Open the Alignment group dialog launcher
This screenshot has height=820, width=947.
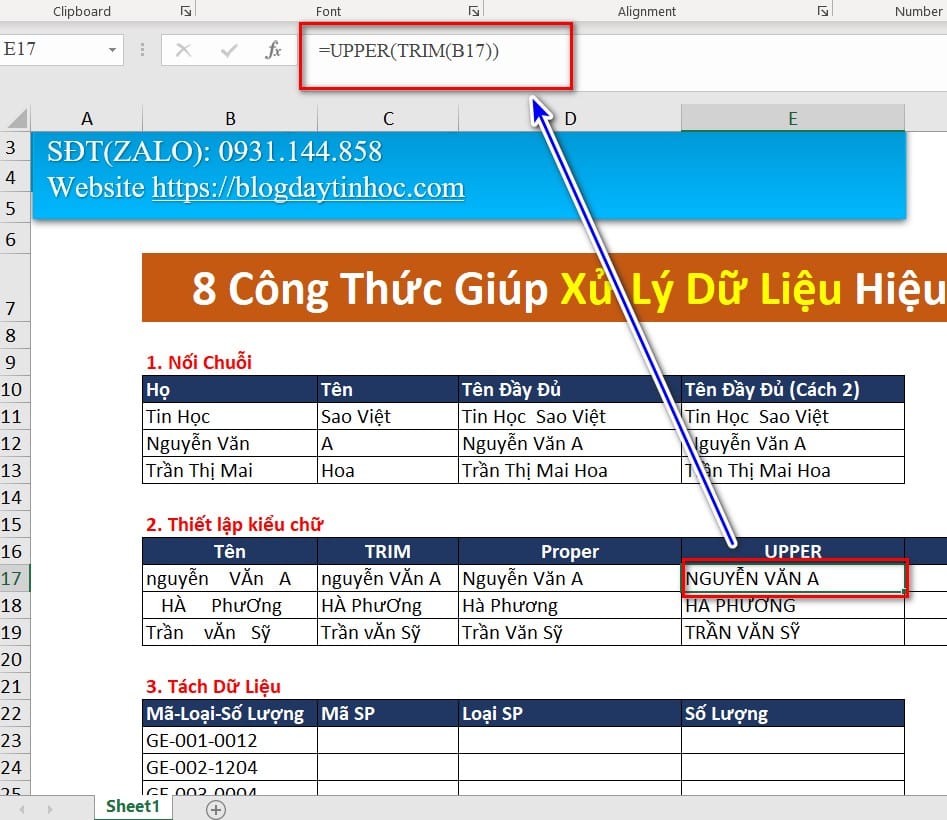point(823,11)
